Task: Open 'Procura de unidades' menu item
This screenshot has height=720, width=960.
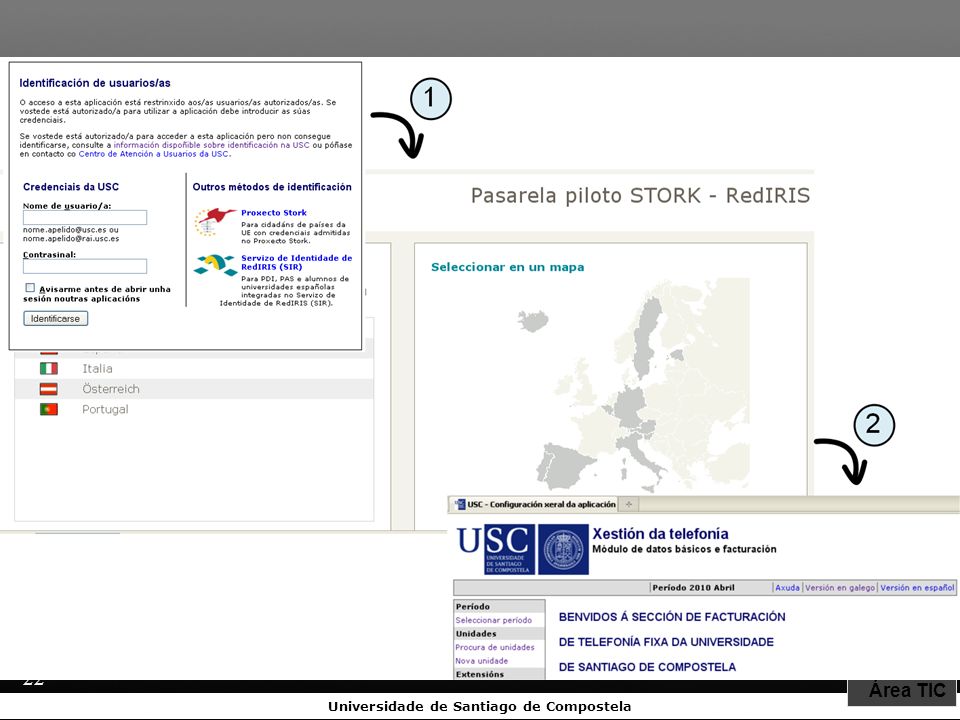Action: 495,647
